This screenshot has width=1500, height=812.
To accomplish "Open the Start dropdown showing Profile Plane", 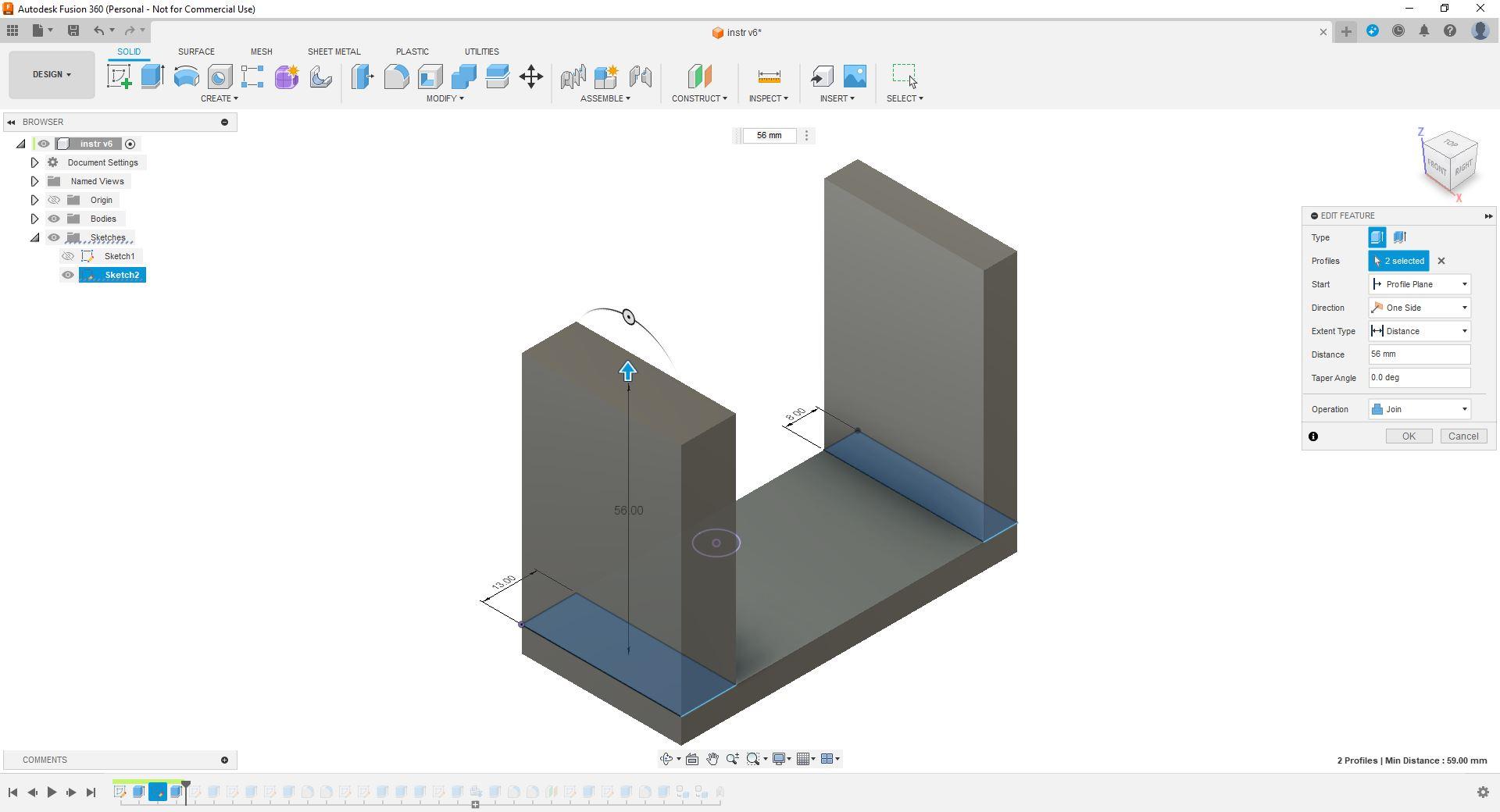I will click(1420, 284).
